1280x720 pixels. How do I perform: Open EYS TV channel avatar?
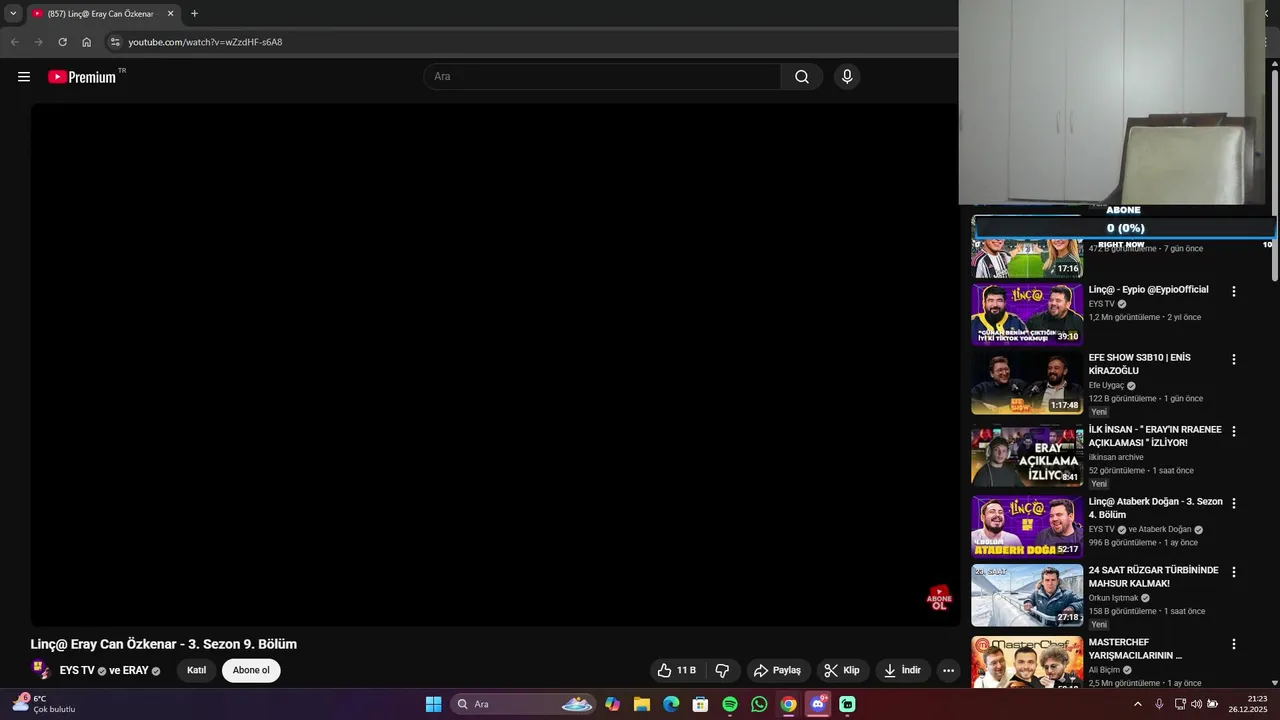(x=41, y=670)
